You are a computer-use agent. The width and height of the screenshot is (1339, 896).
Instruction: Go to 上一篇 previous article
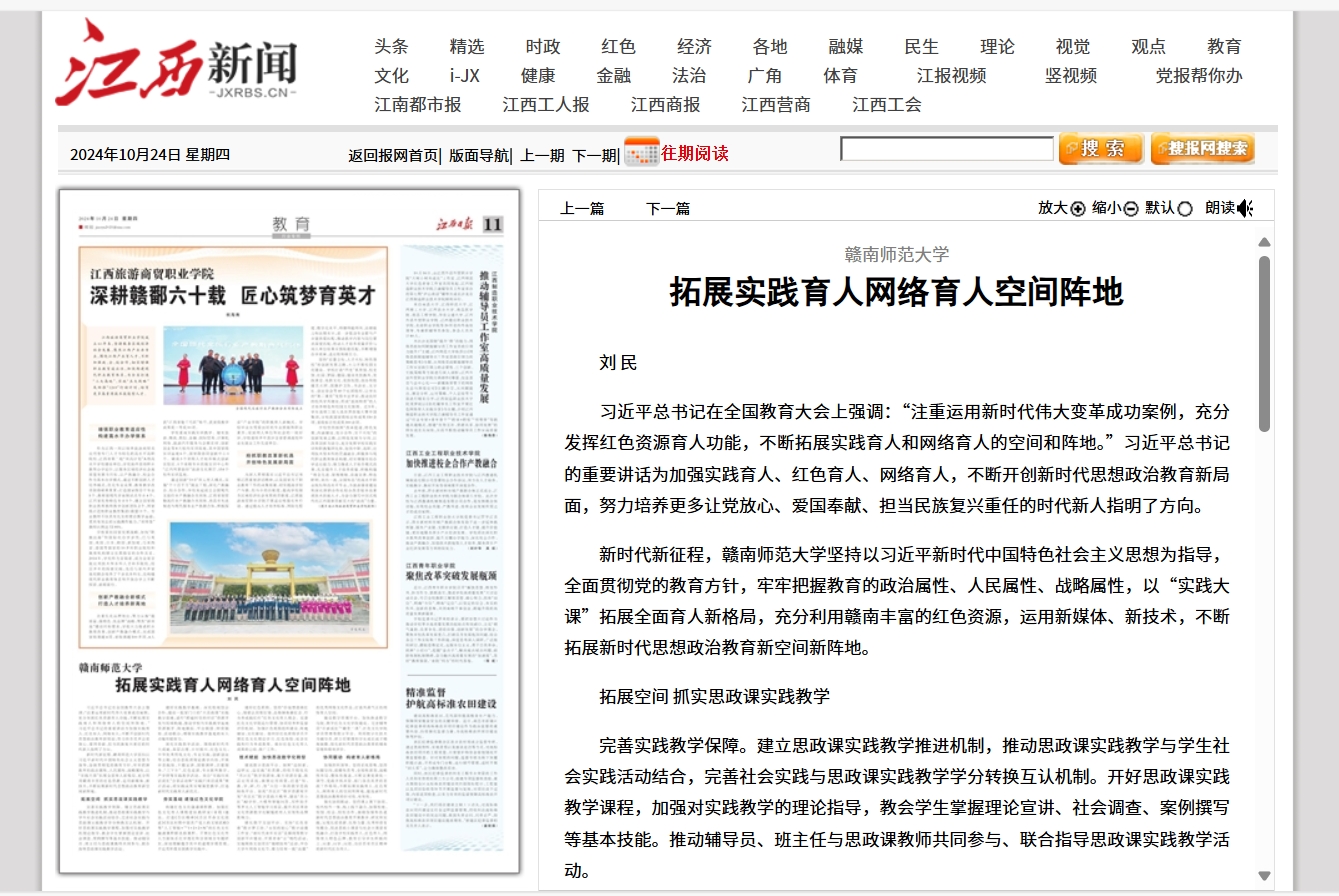coord(582,208)
